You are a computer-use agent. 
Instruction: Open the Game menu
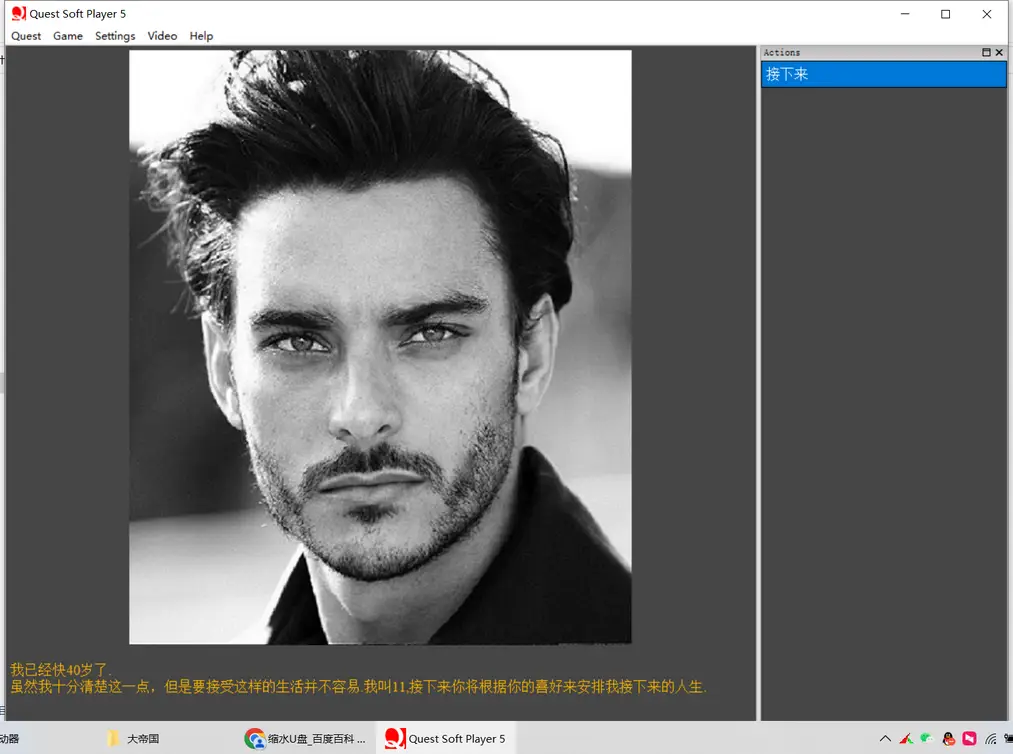[68, 36]
